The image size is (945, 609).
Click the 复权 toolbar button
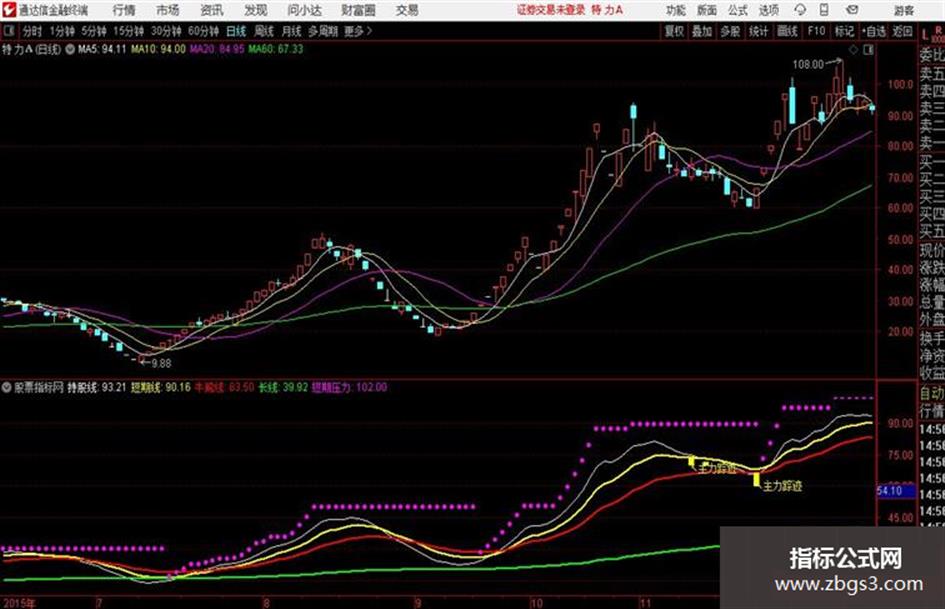(x=674, y=31)
